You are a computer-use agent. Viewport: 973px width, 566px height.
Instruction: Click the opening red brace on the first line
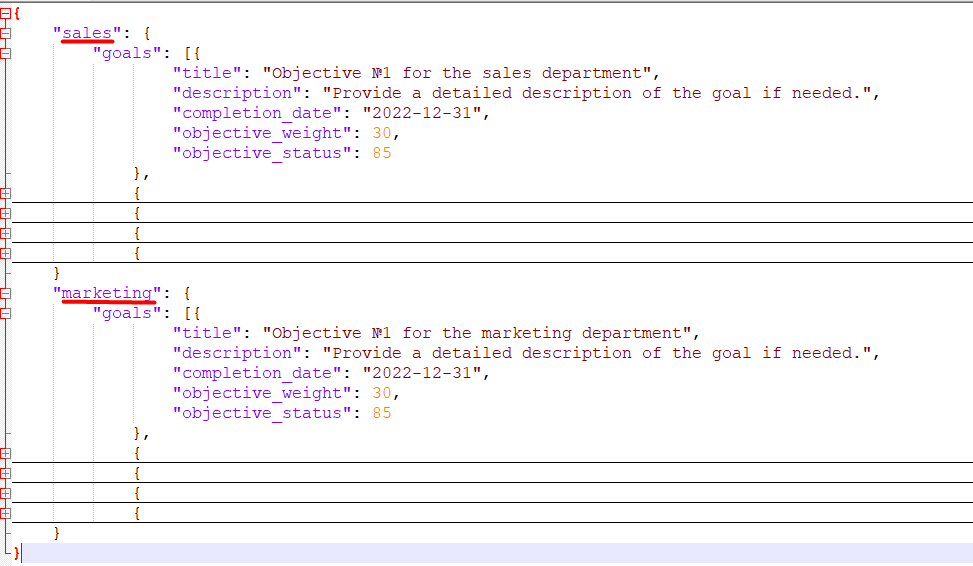tap(17, 13)
